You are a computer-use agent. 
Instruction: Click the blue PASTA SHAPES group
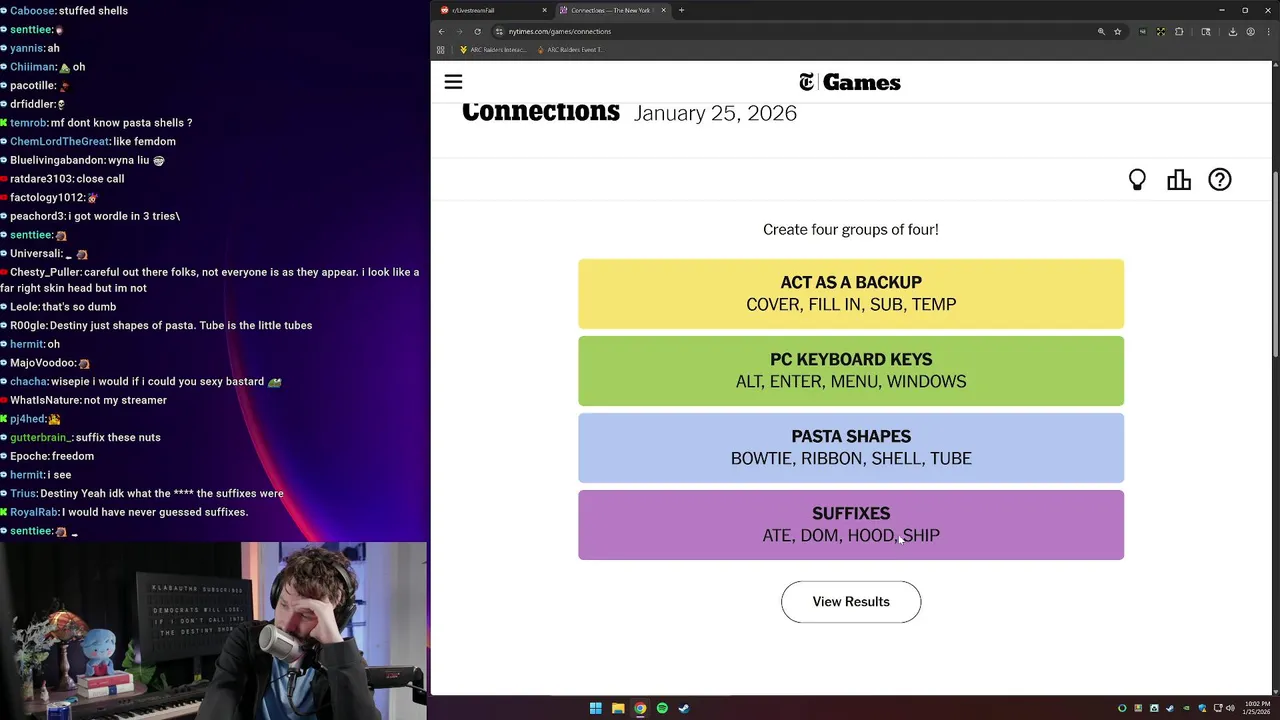point(851,448)
